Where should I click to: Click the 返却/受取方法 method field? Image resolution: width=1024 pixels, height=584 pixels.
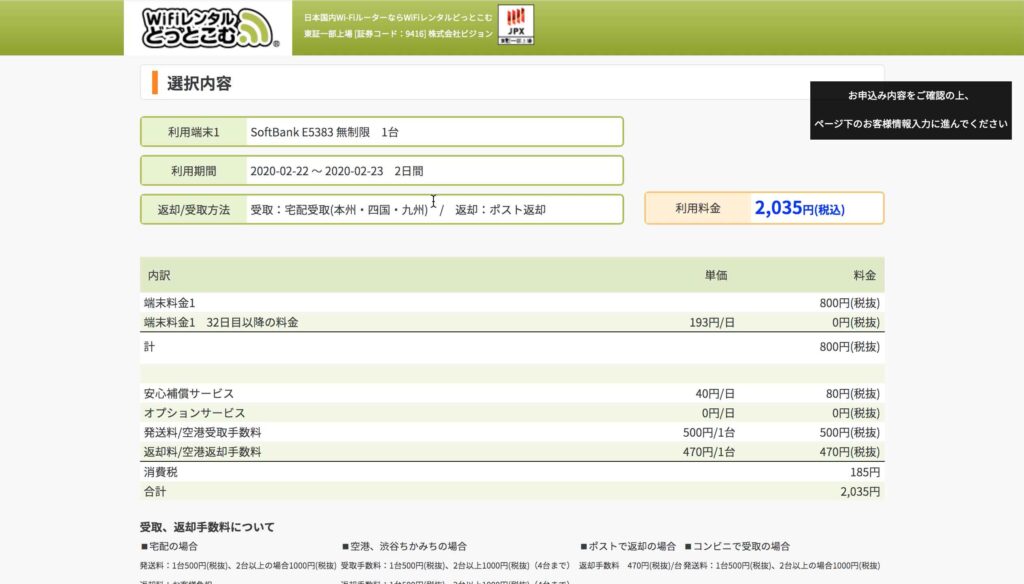tap(434, 210)
